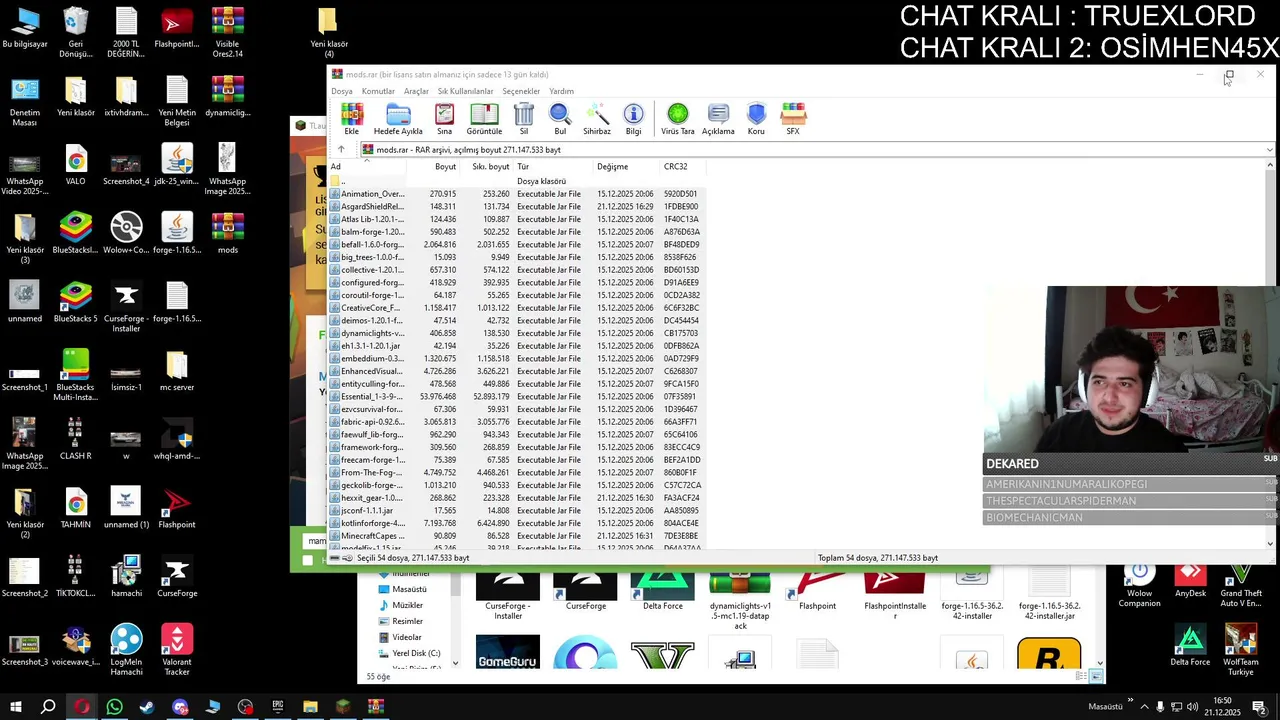This screenshot has width=1280, height=720.
Task: Select Müzikler in Explorer navigation pane
Action: (407, 605)
